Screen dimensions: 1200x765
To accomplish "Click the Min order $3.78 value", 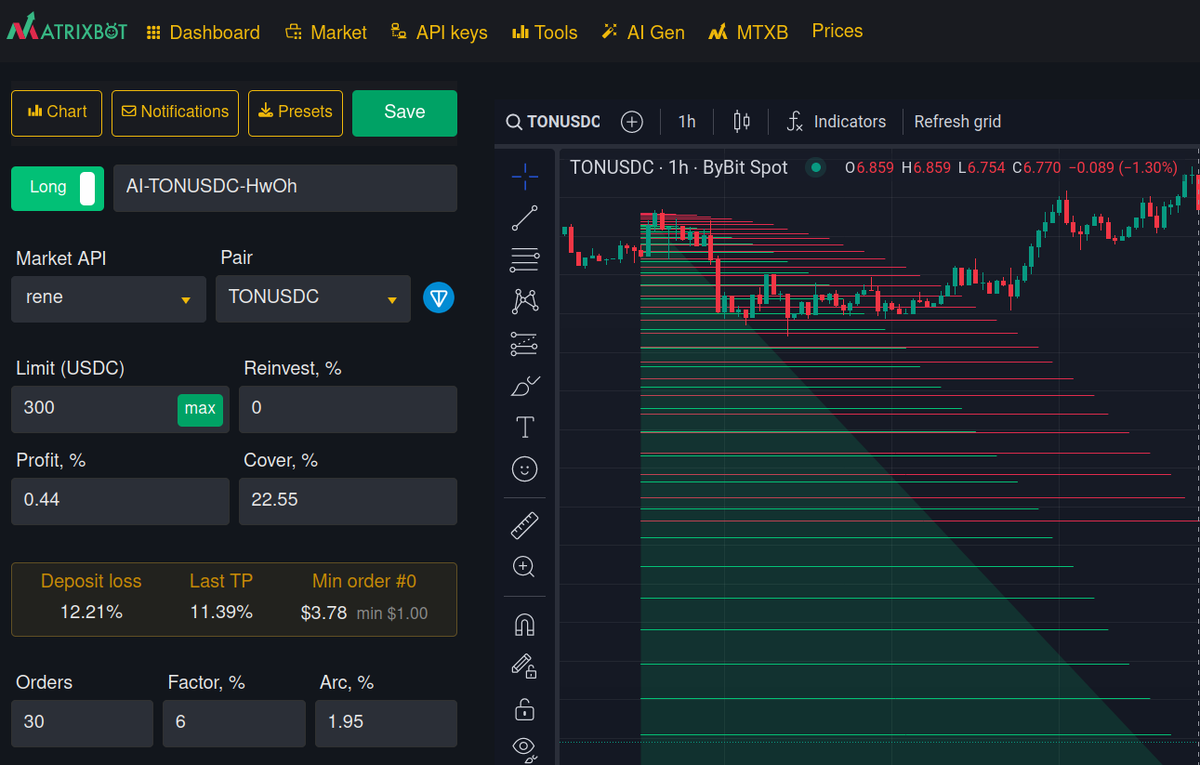I will point(324,612).
